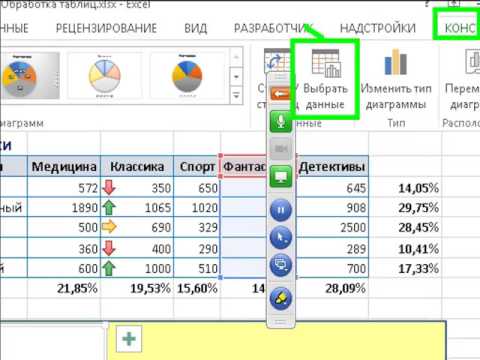Select the percentage cell 14,05%
480x360 pixels.
point(405,188)
